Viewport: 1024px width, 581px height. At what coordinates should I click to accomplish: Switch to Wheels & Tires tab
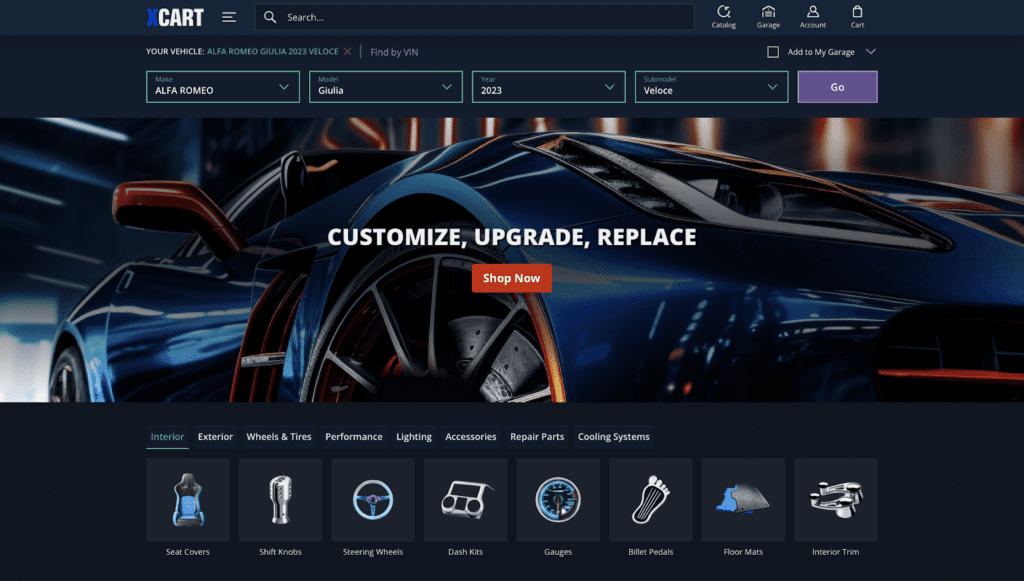[x=279, y=437]
